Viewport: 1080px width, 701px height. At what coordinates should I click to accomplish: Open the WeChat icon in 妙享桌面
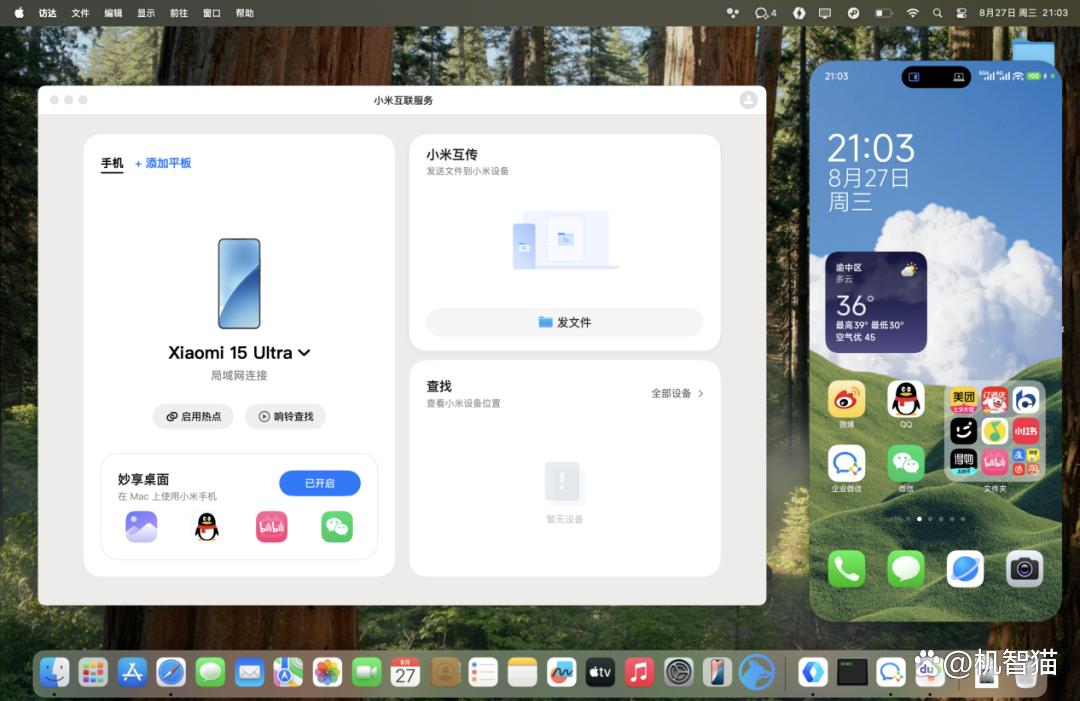click(337, 527)
